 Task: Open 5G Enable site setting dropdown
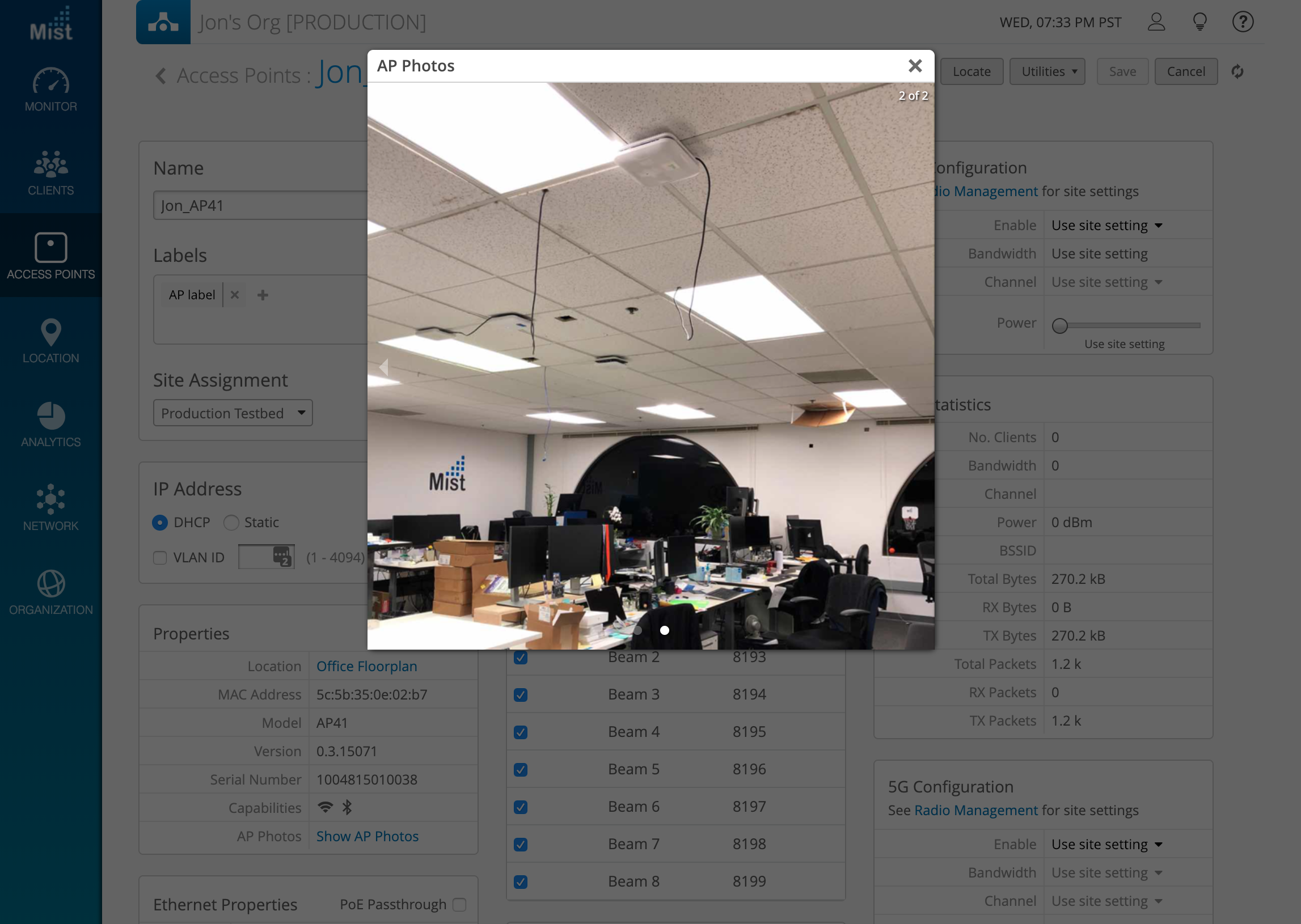[x=1106, y=844]
